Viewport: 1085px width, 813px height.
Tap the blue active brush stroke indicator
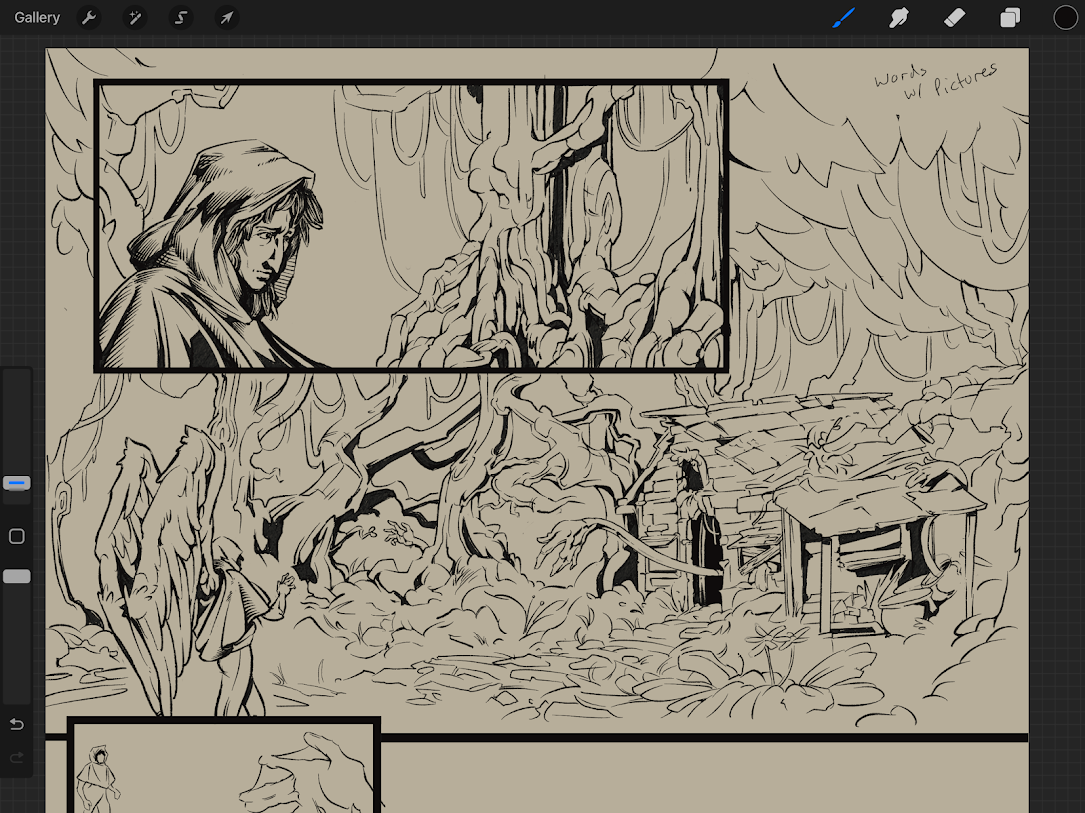(x=843, y=17)
